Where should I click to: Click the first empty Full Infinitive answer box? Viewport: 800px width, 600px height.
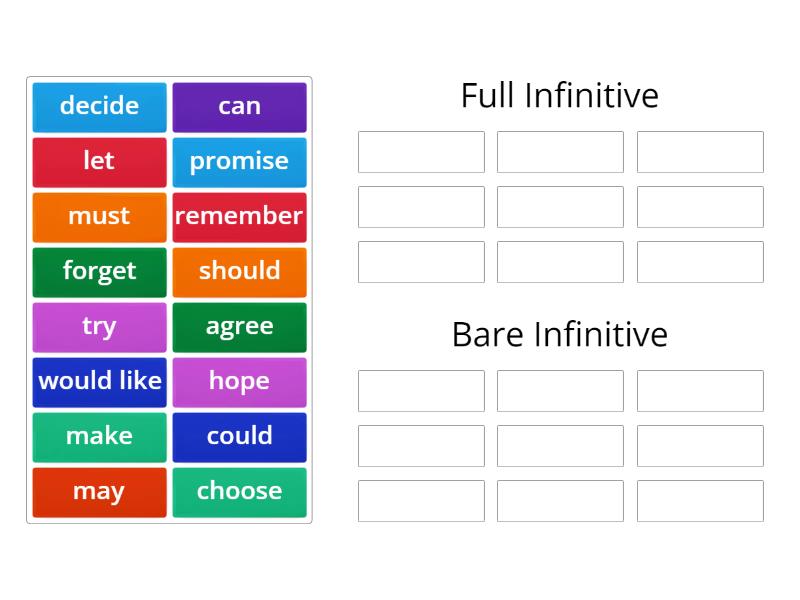point(421,152)
